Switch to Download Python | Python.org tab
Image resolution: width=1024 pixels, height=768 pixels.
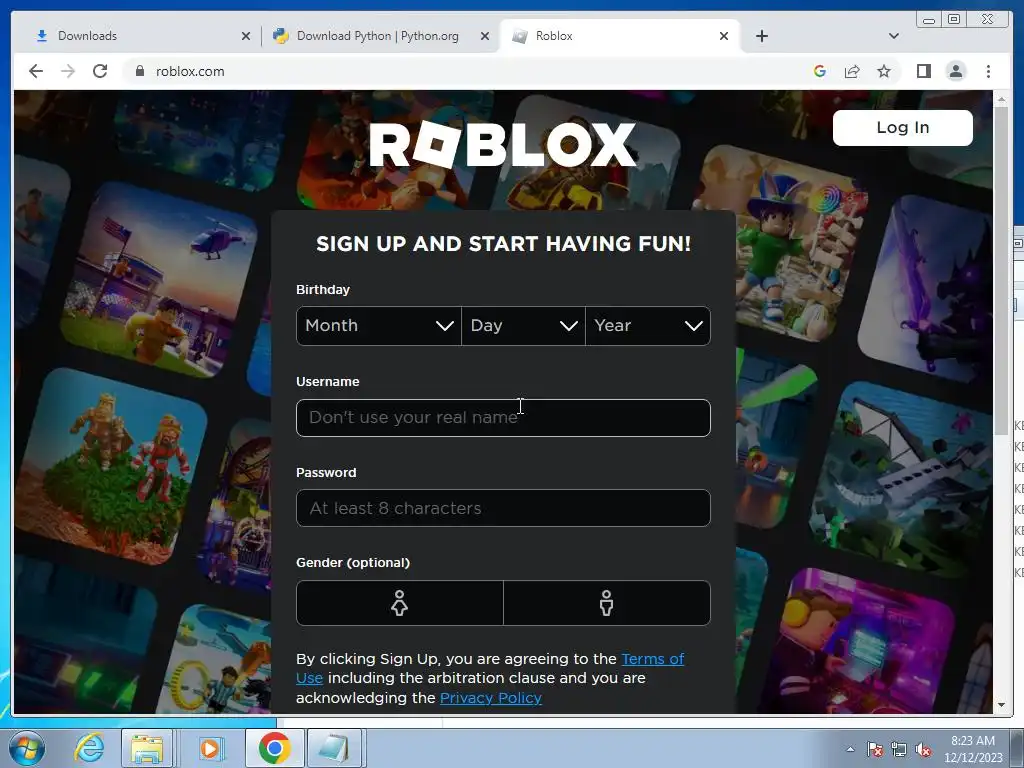click(x=381, y=36)
